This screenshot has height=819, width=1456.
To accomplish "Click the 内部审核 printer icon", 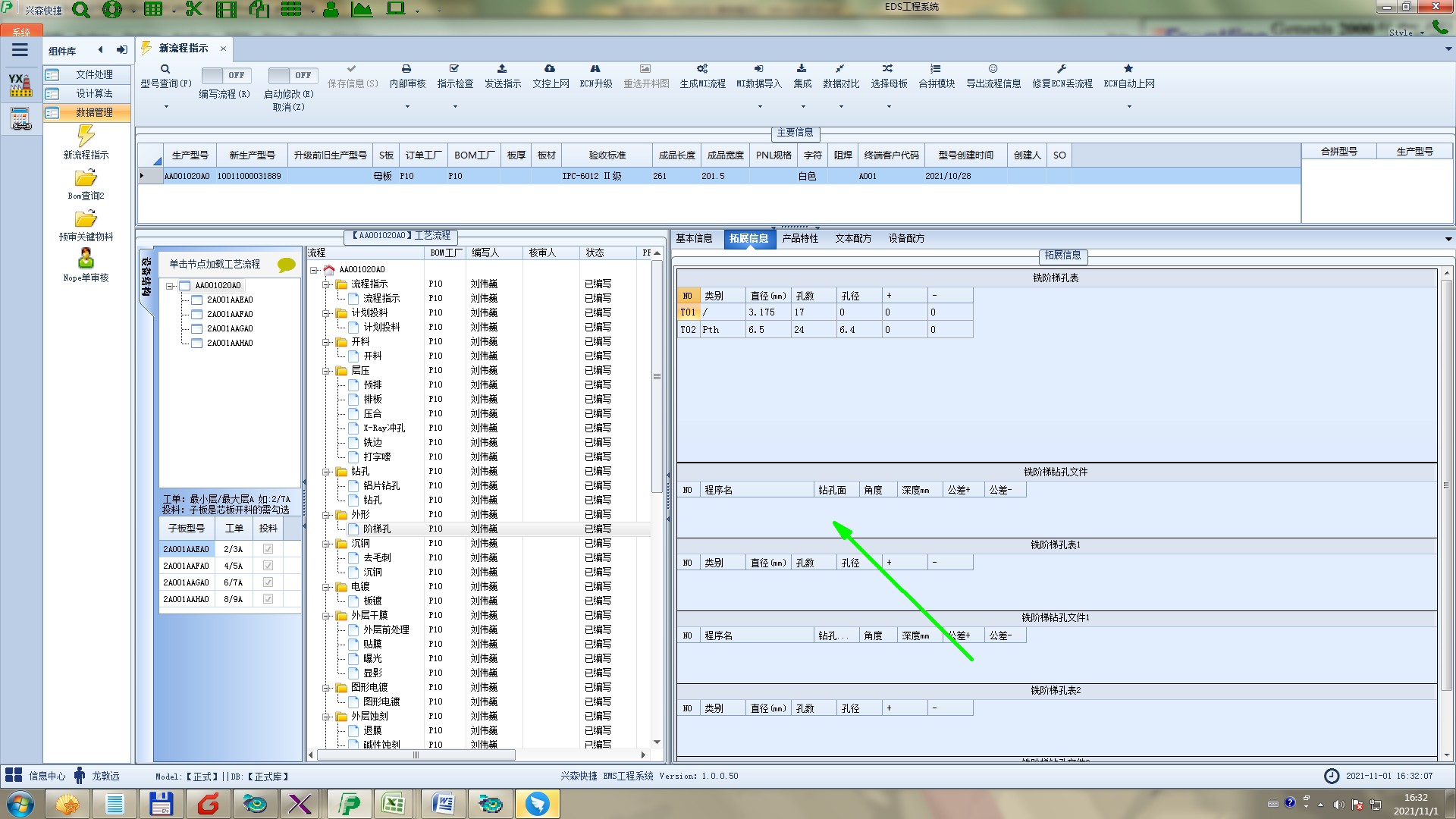I will [x=406, y=69].
